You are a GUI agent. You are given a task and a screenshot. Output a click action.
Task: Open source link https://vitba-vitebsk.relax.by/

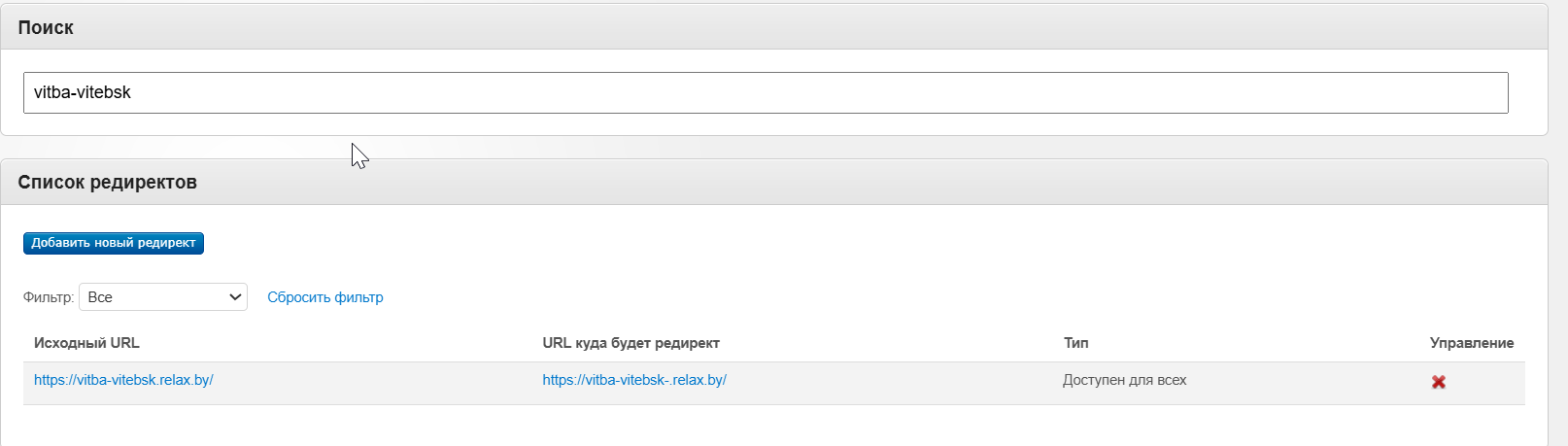[x=123, y=380]
